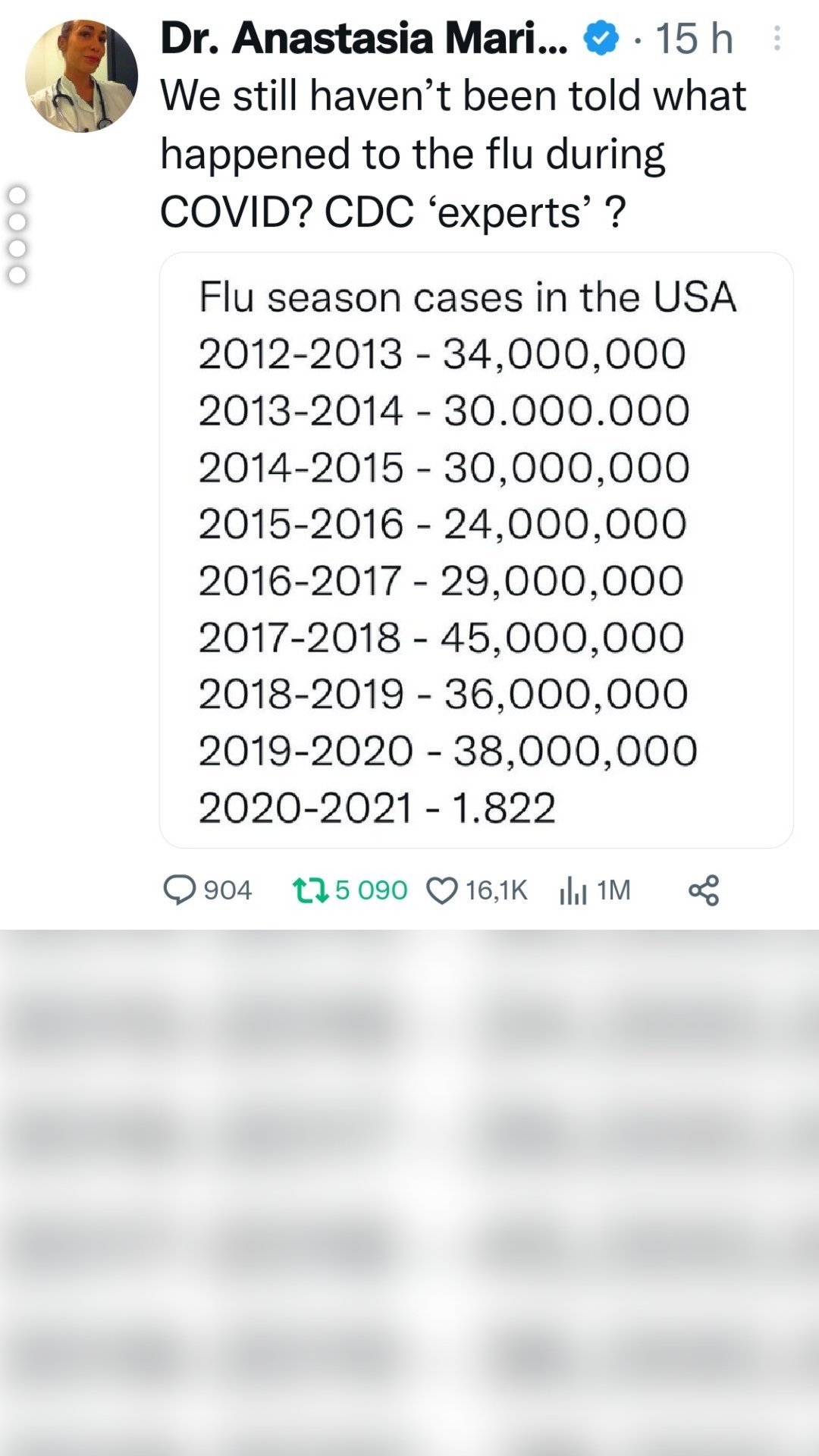Tap the green retweet arrows icon
The height and width of the screenshot is (1456, 819).
tap(311, 890)
